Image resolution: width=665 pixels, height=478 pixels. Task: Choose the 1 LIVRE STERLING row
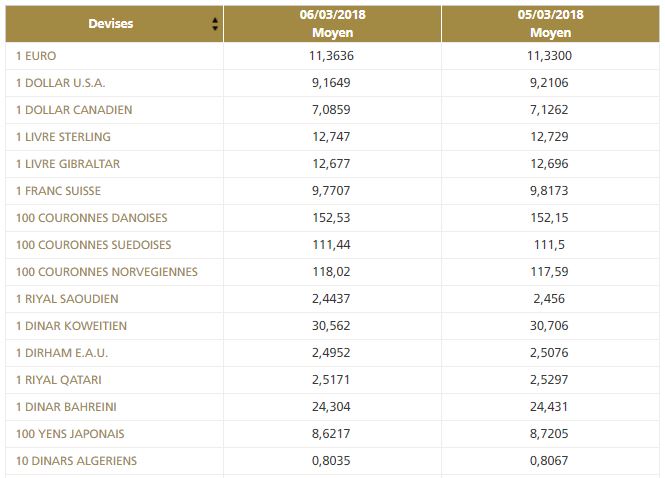coord(63,137)
